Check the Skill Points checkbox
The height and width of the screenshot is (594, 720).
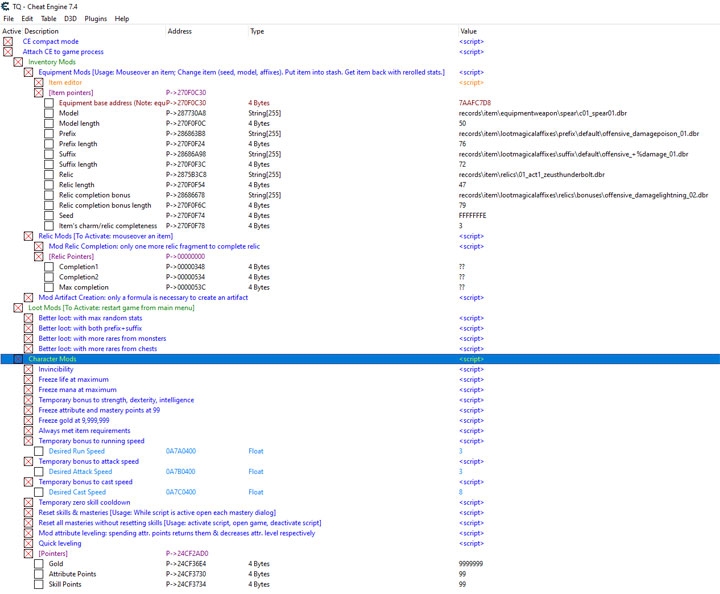click(39, 584)
